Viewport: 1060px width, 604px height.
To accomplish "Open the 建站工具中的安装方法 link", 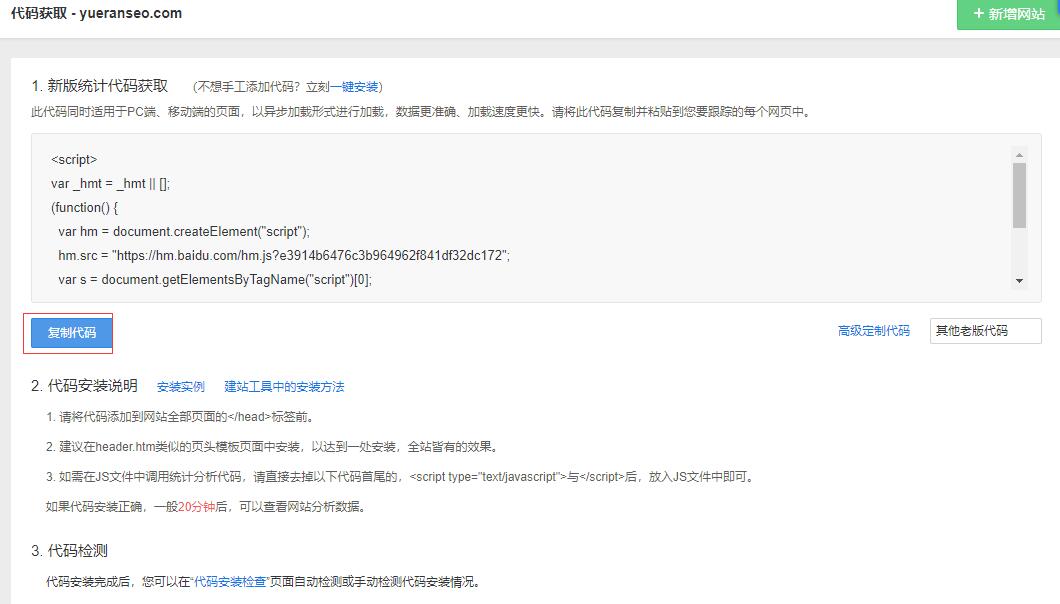I will (284, 387).
